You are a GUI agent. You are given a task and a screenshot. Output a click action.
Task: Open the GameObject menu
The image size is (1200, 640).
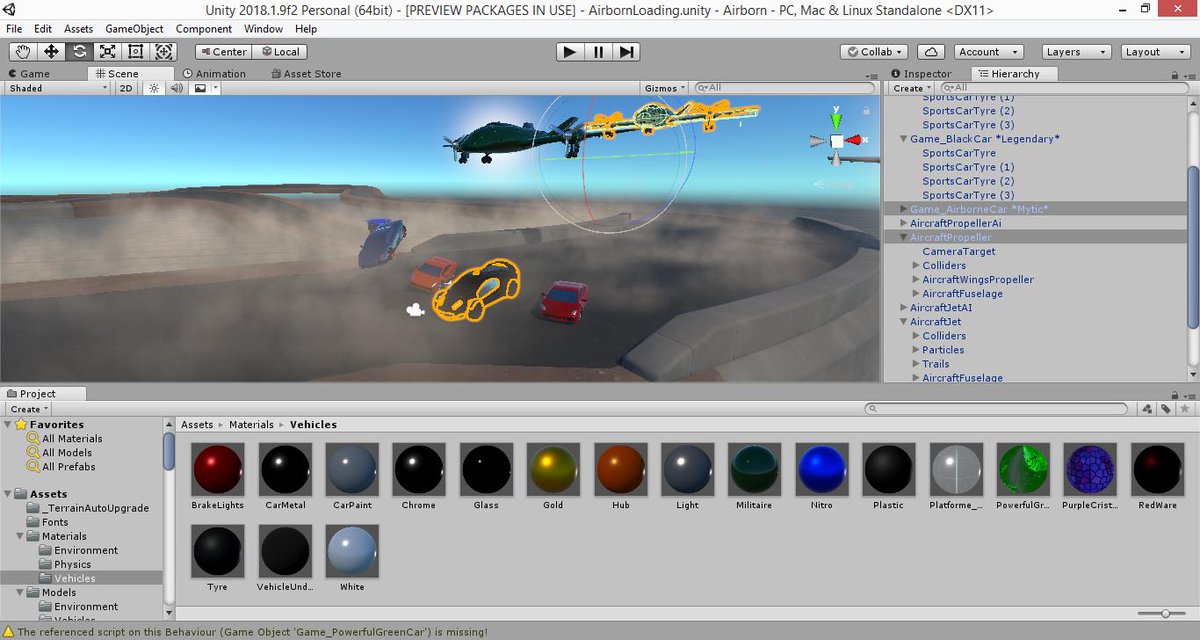coord(134,29)
